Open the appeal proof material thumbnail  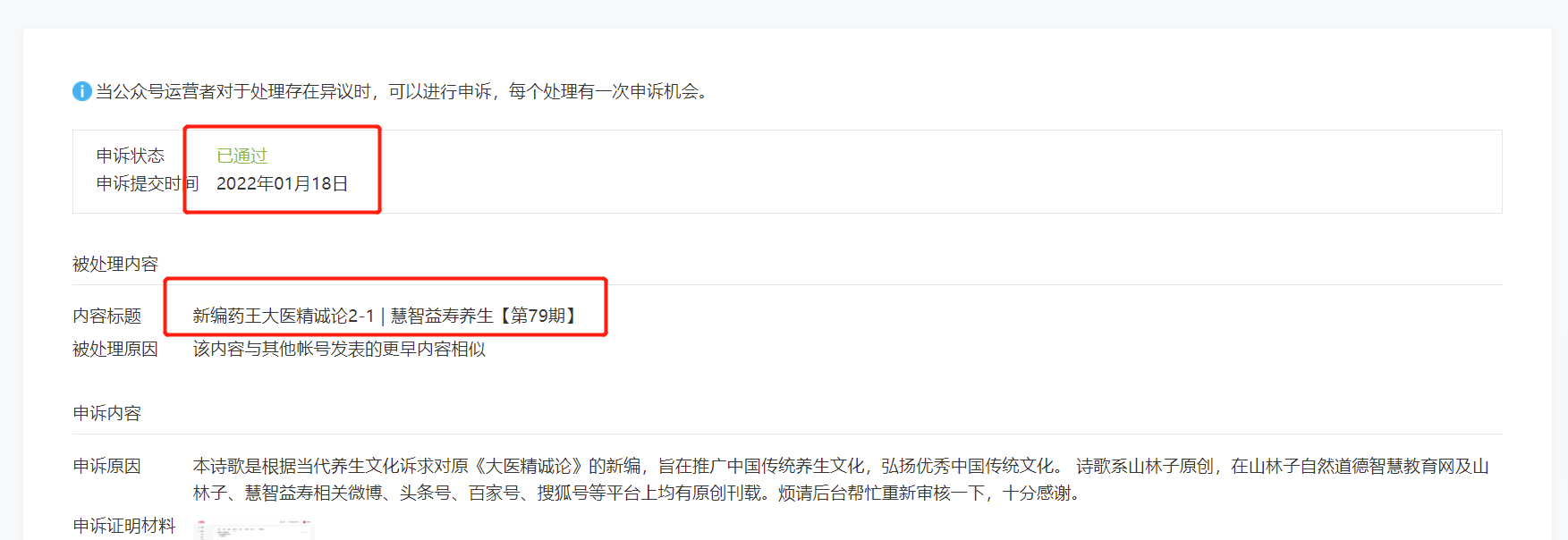click(x=253, y=529)
